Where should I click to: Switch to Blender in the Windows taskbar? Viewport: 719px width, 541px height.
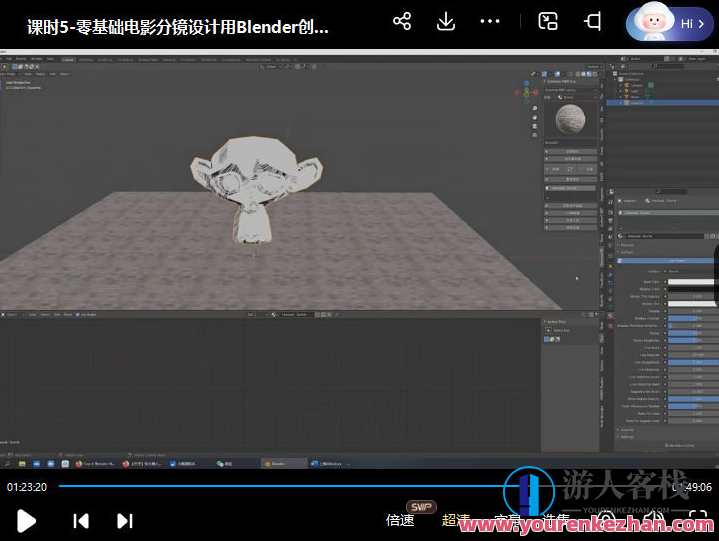pos(283,464)
